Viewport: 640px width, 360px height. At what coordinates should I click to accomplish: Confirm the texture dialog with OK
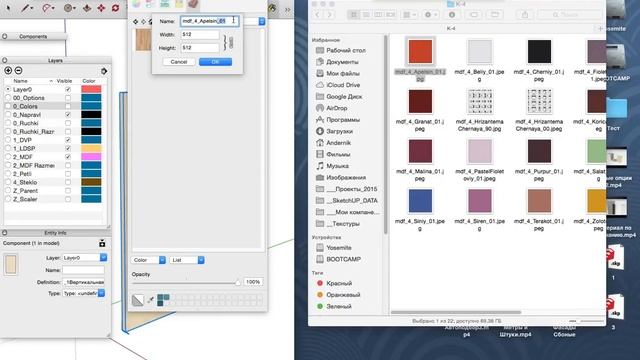pos(216,62)
